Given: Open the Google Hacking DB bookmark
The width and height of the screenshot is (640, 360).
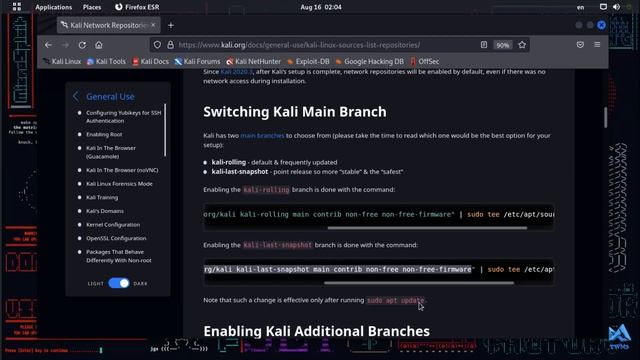Looking at the screenshot, I should pyautogui.click(x=369, y=62).
